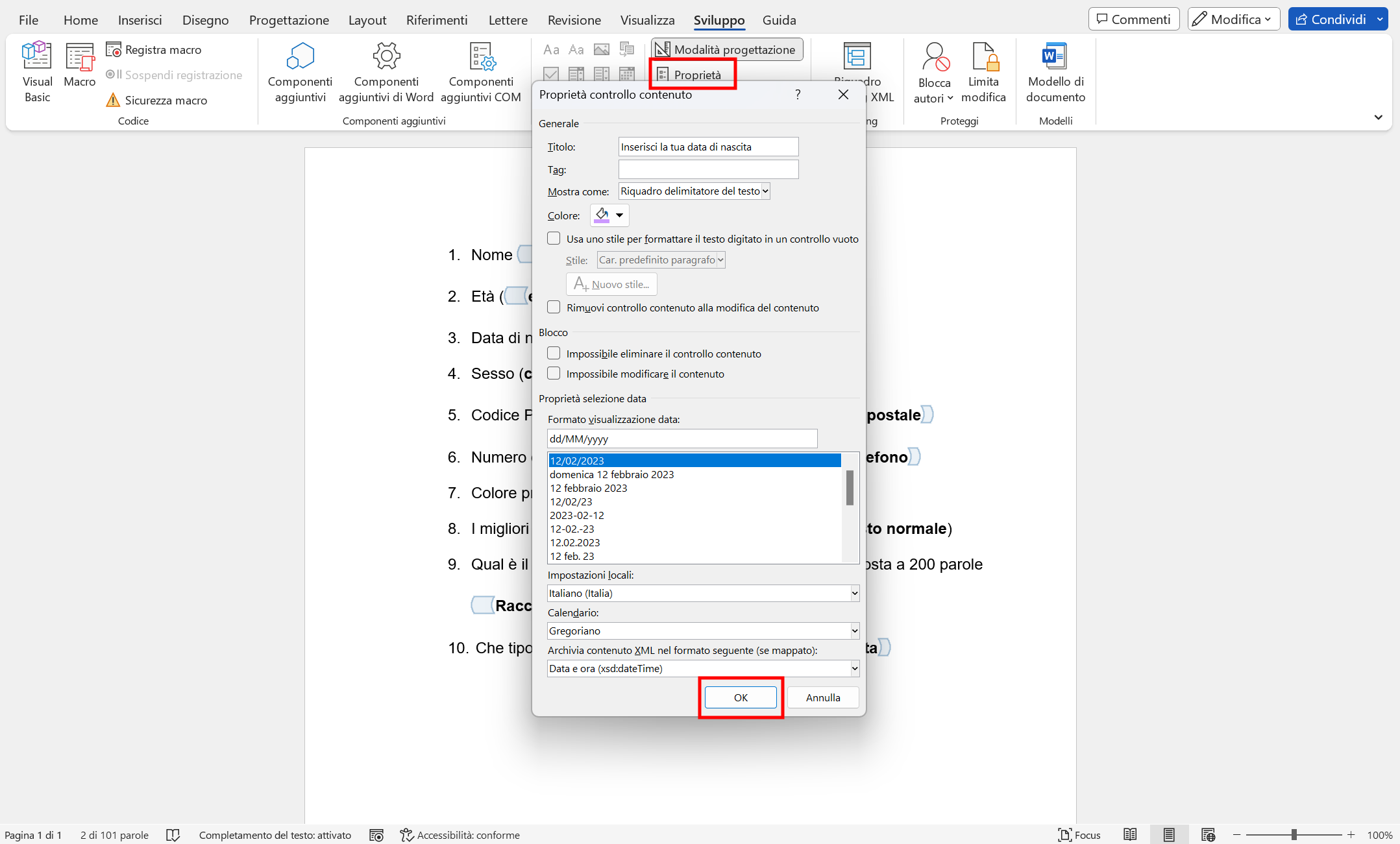1400x844 pixels.
Task: Select the 12 febbraio 2023 date format
Action: coord(588,488)
